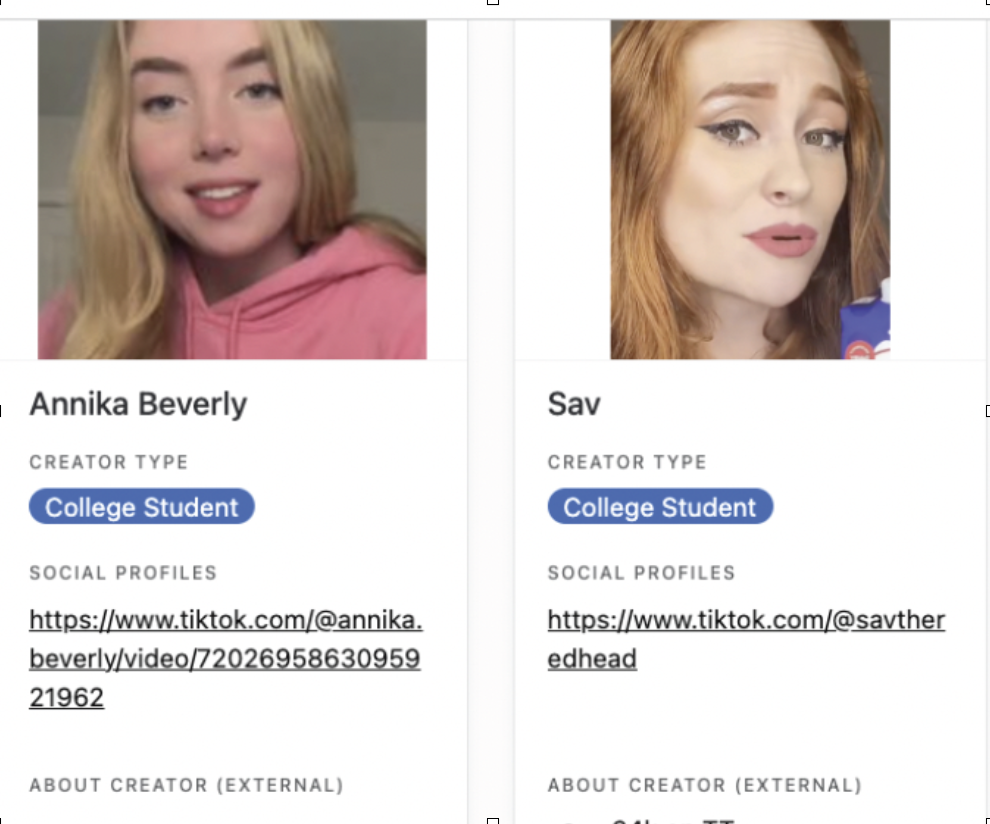Grab the top-center selection handle

click(493, 2)
